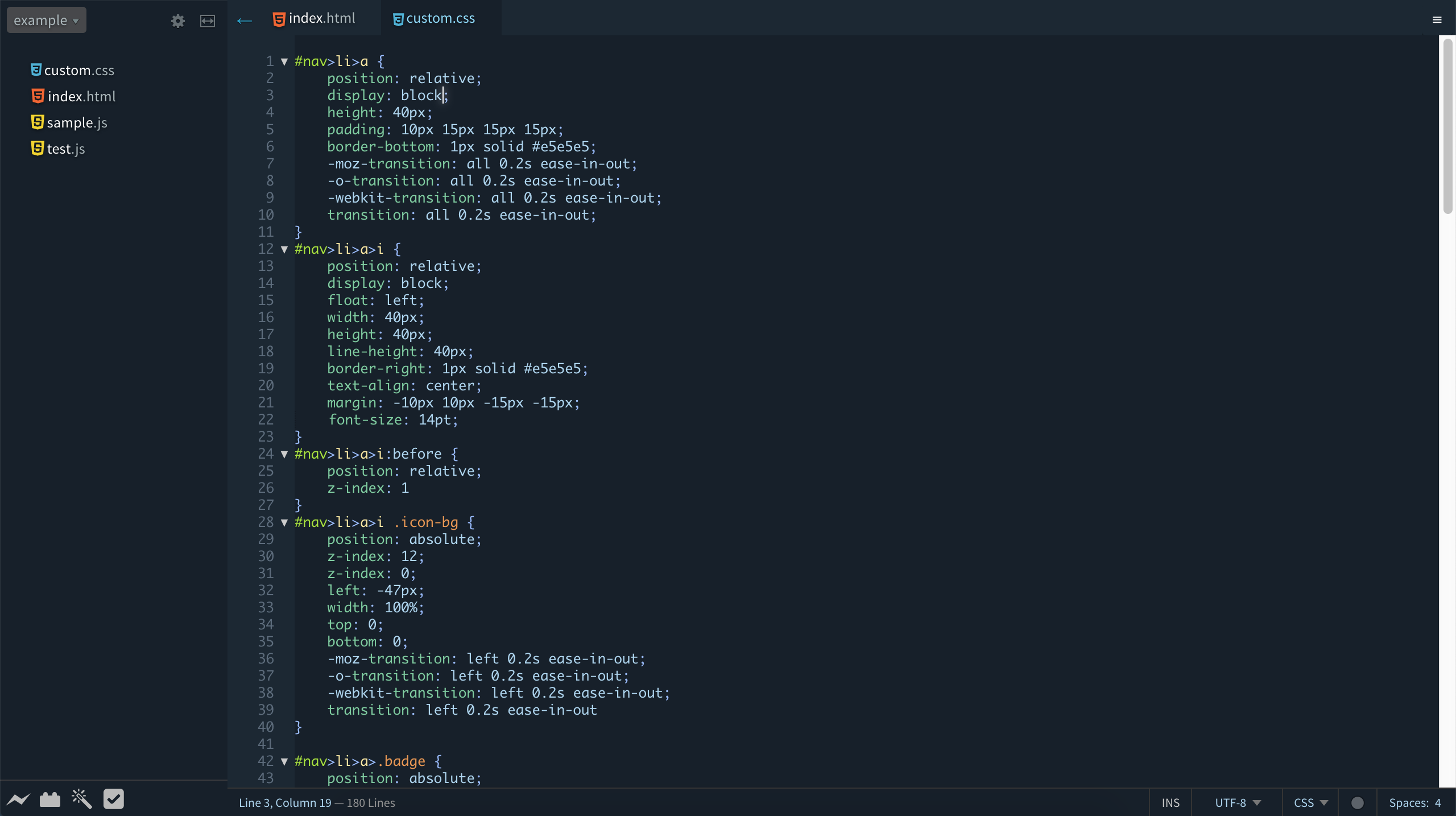The height and width of the screenshot is (816, 1456).
Task: Open the hamburger menu at top right
Action: pos(1437,20)
